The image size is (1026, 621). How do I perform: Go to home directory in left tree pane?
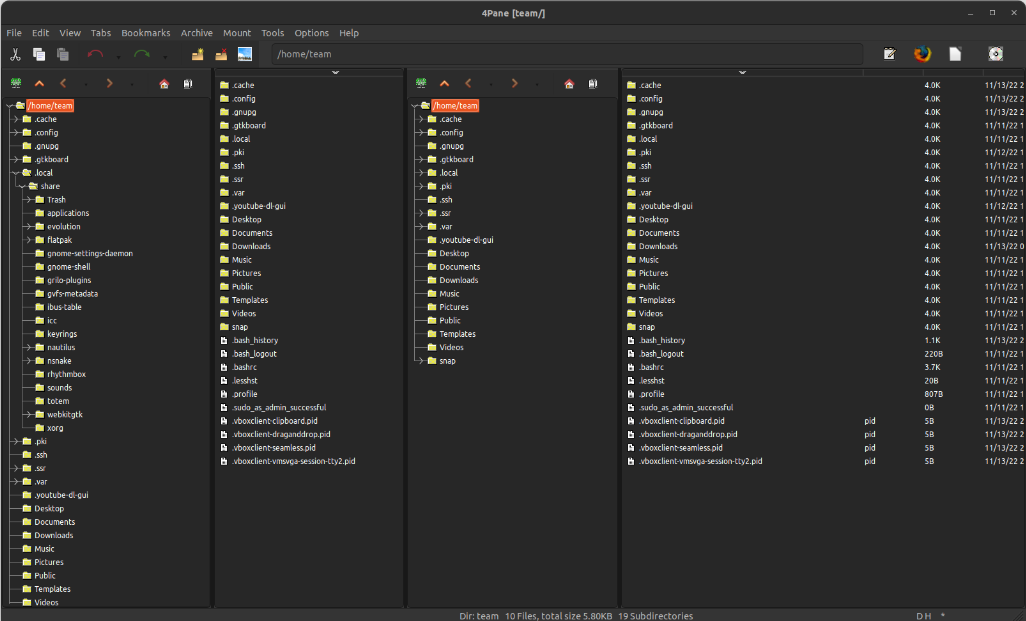(164, 83)
